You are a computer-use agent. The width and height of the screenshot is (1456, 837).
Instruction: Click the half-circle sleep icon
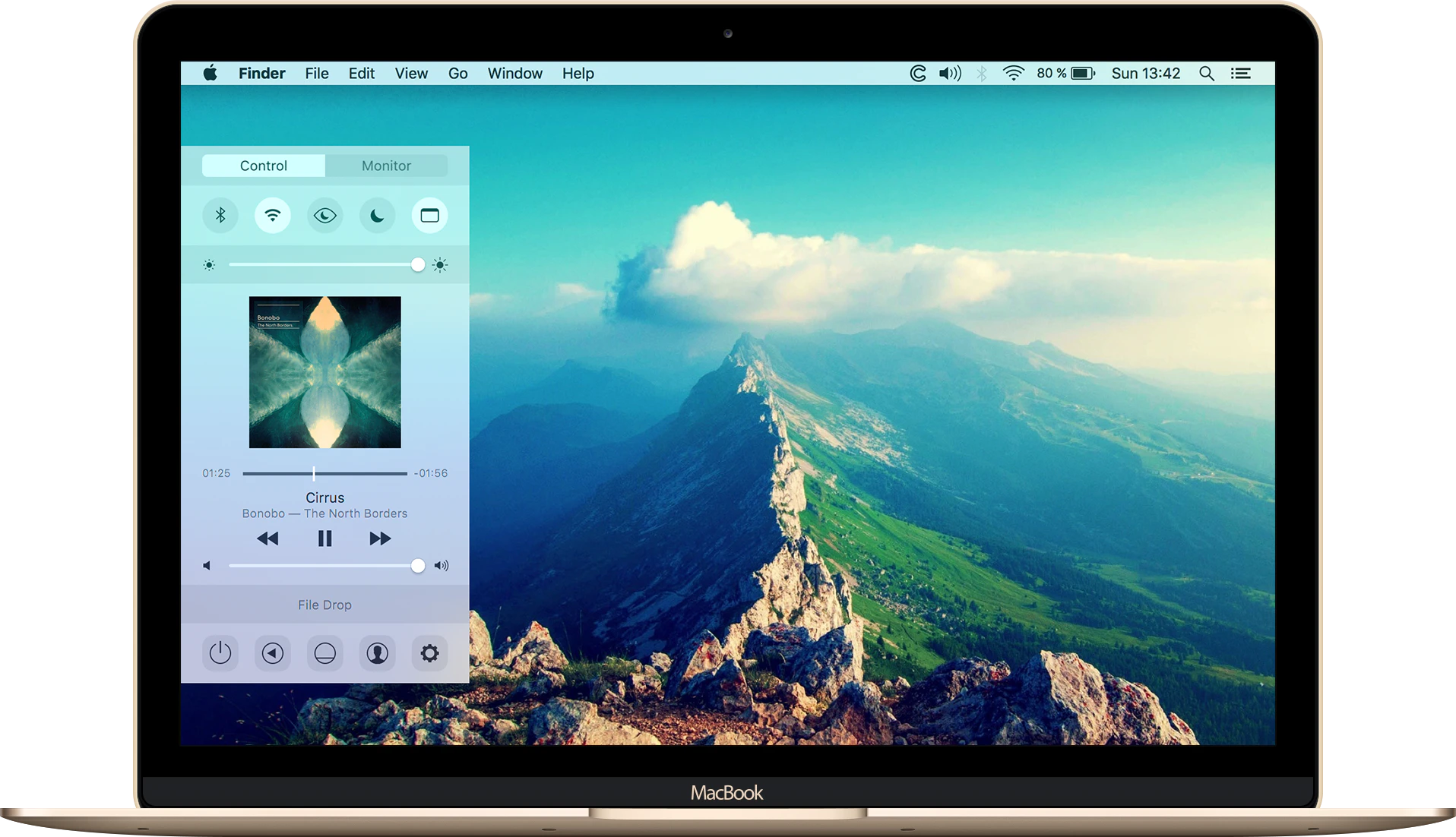pos(325,653)
